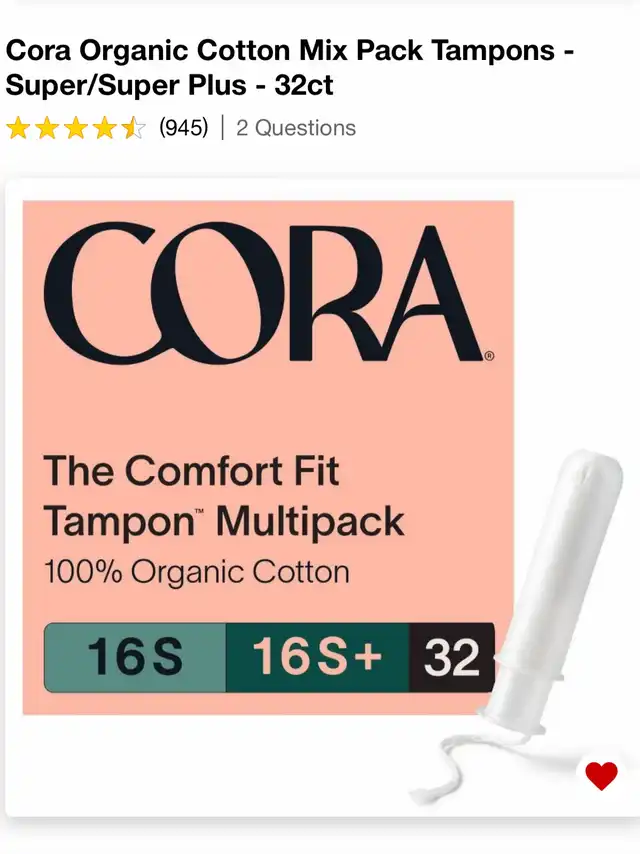Click the "Tampon Multipack" text line
The image size is (640, 854).
click(223, 523)
